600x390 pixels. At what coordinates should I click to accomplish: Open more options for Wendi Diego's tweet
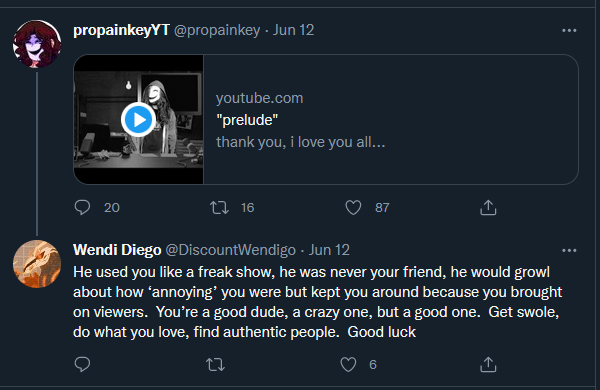click(569, 250)
